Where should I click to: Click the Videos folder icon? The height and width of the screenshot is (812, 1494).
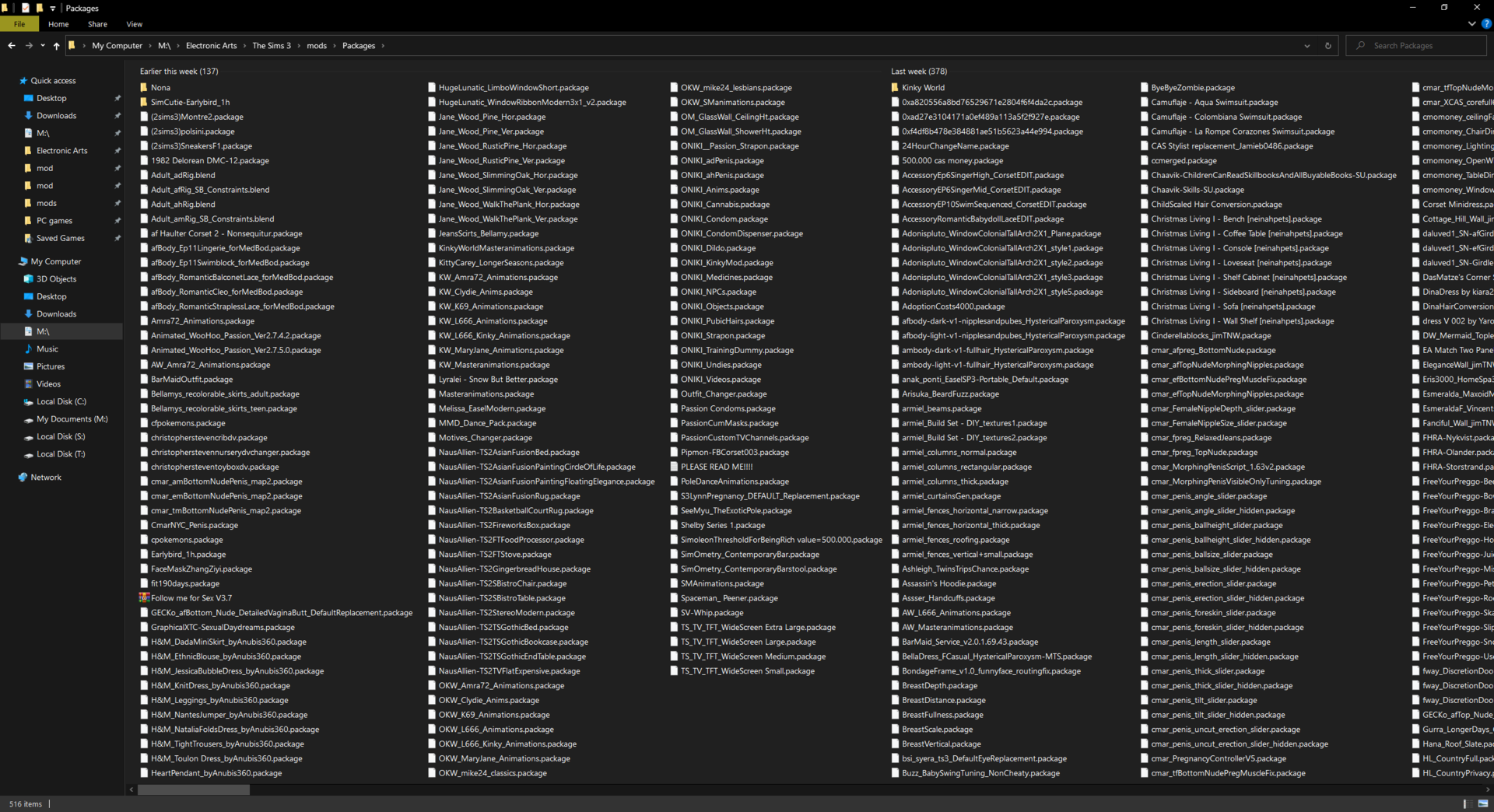tap(29, 384)
